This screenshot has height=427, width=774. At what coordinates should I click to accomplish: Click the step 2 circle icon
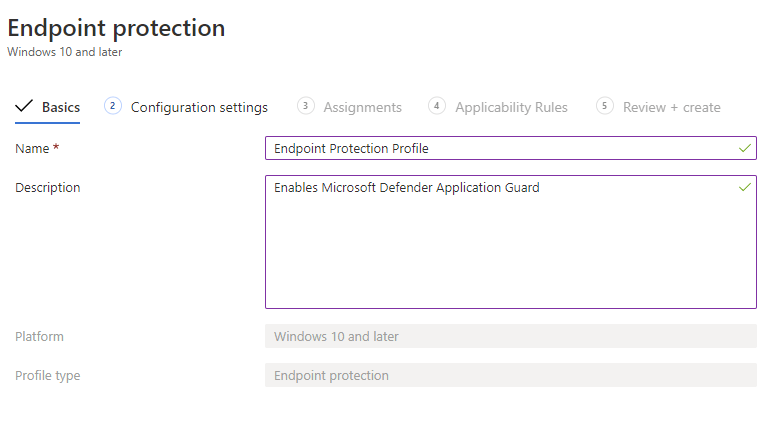(113, 106)
